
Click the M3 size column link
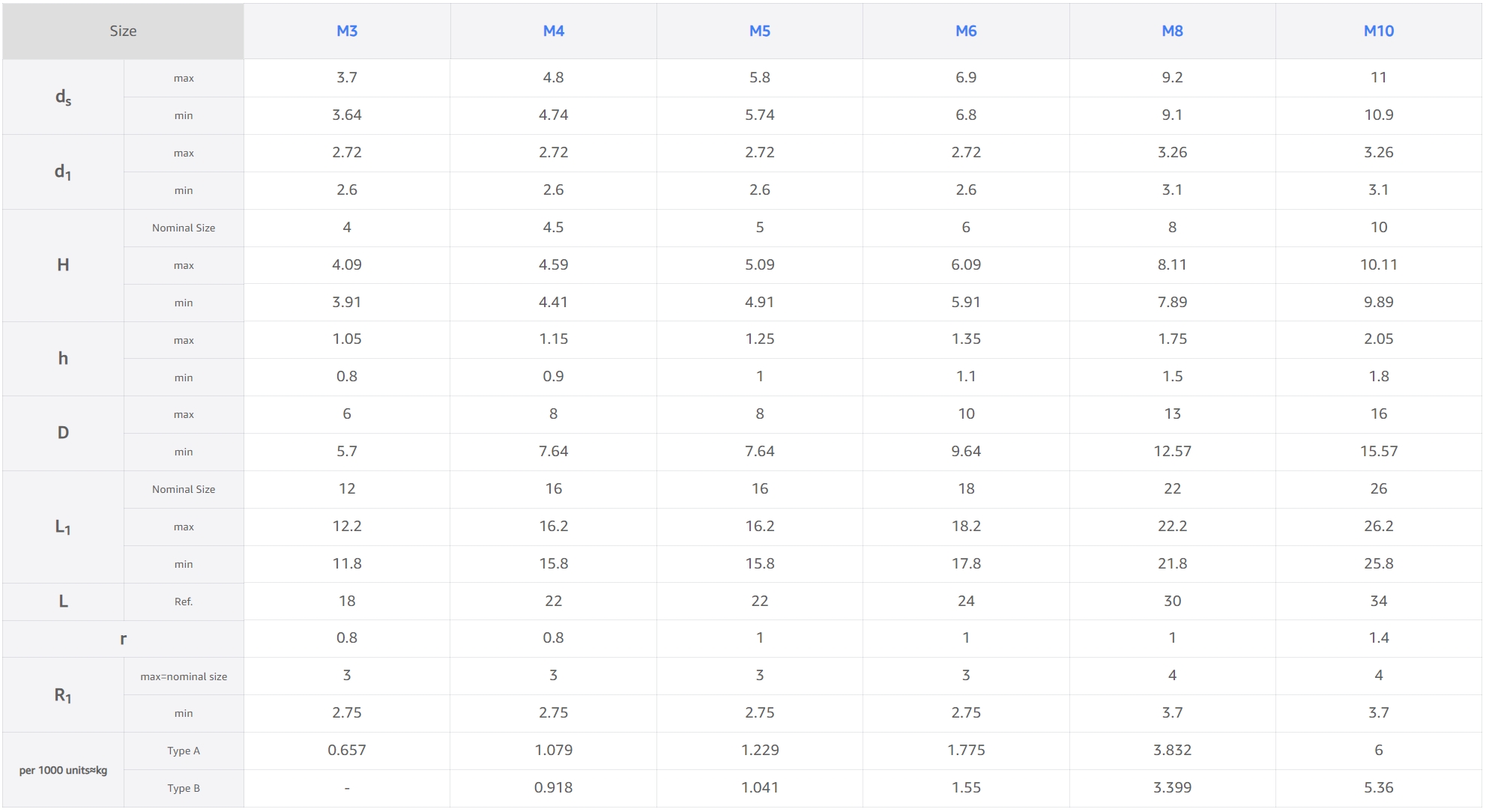pos(347,31)
